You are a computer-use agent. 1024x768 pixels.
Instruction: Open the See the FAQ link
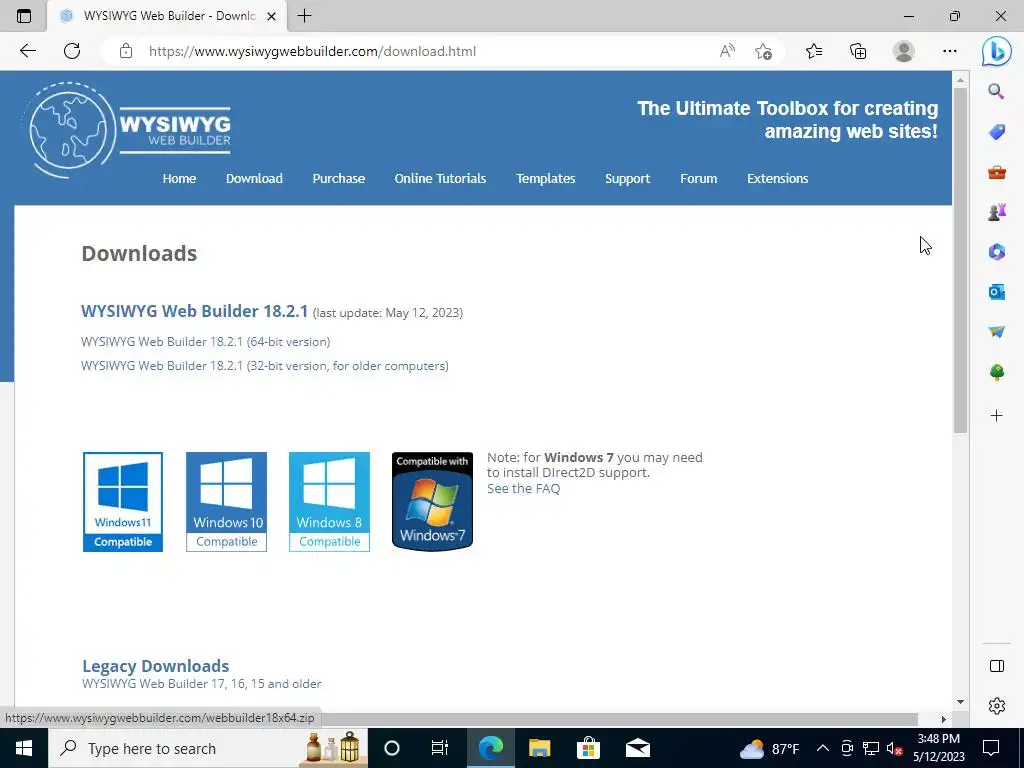pos(523,488)
